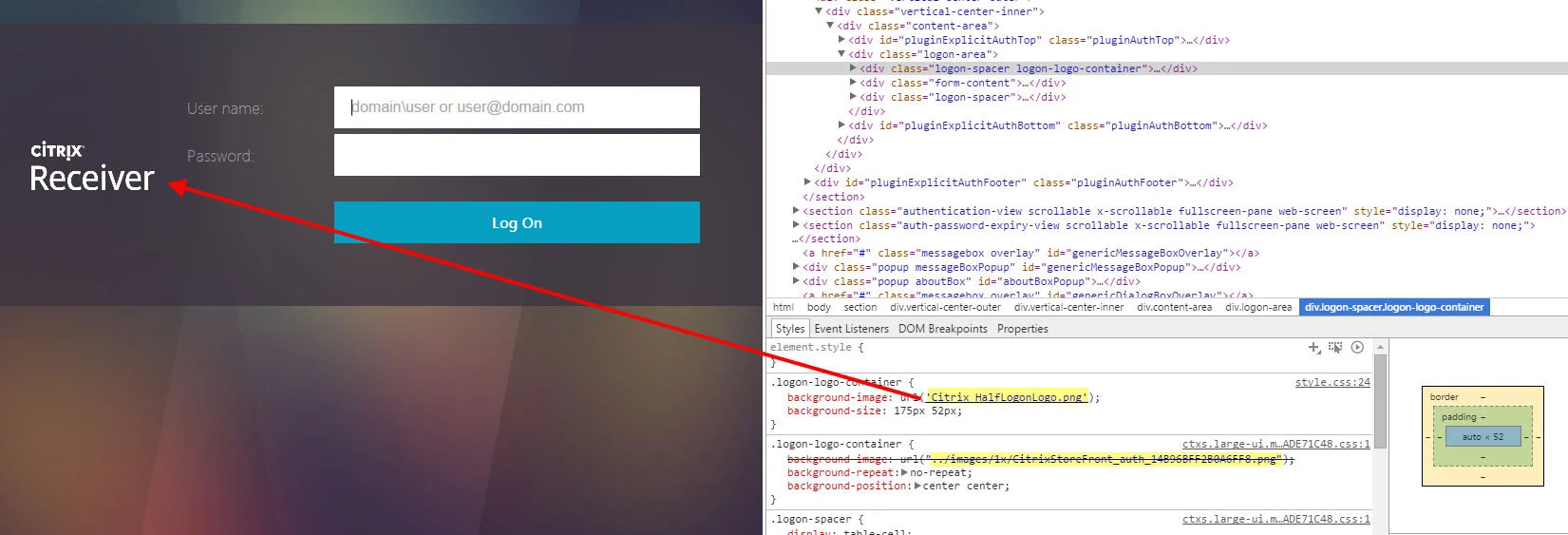
Task: Click the Password input field
Action: pos(517,155)
